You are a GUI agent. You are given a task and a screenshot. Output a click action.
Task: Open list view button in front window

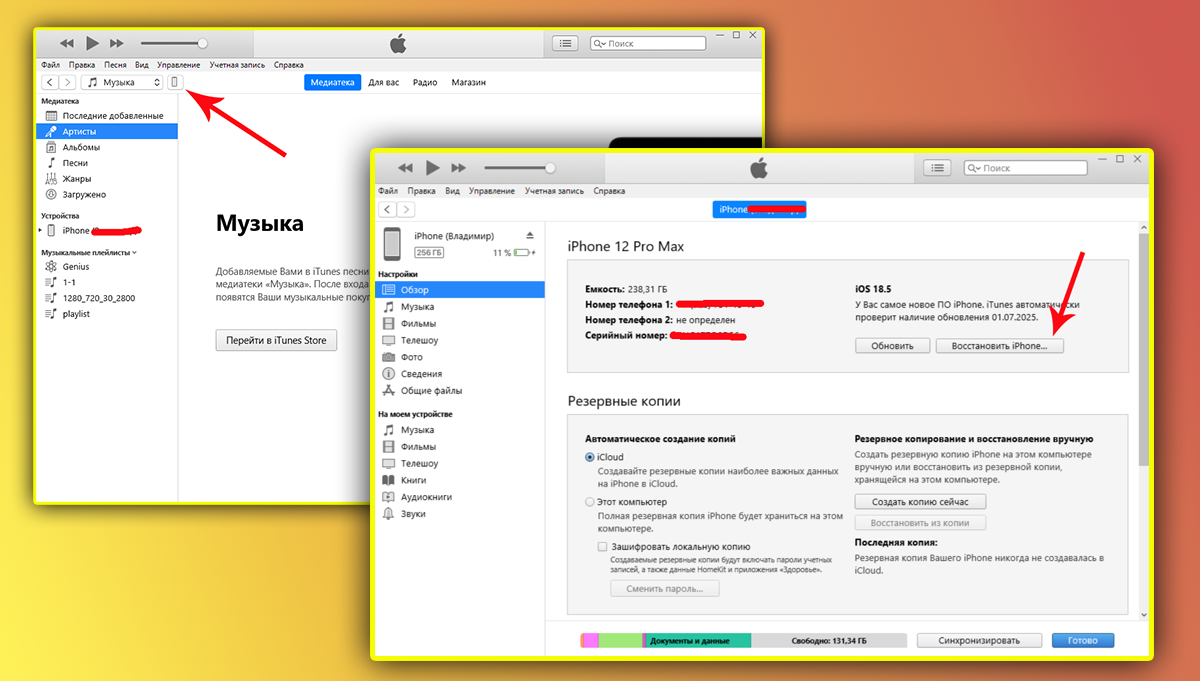pos(937,168)
